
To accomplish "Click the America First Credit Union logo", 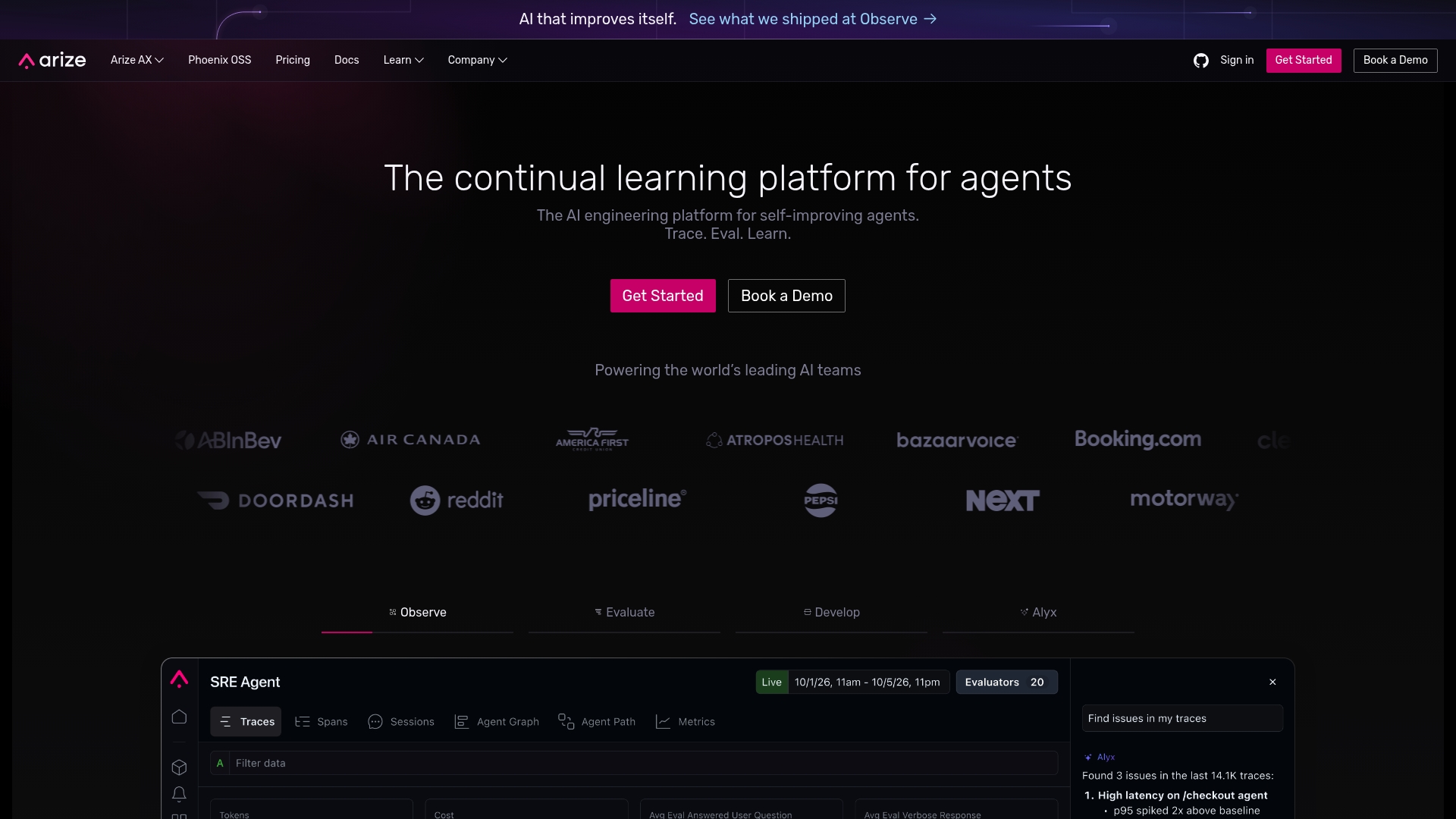I will coord(592,440).
